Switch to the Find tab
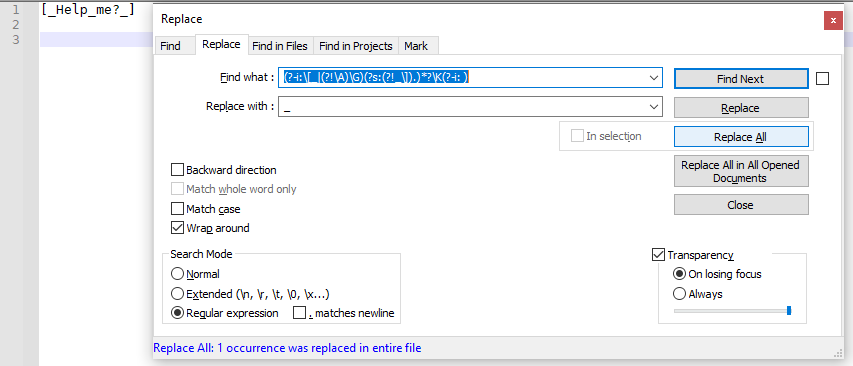853x366 pixels. click(170, 46)
